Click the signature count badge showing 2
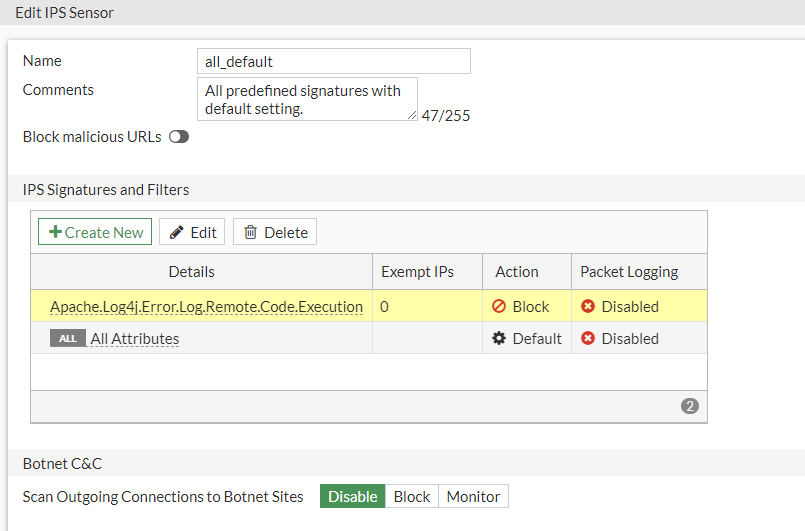Image resolution: width=805 pixels, height=531 pixels. tap(690, 406)
